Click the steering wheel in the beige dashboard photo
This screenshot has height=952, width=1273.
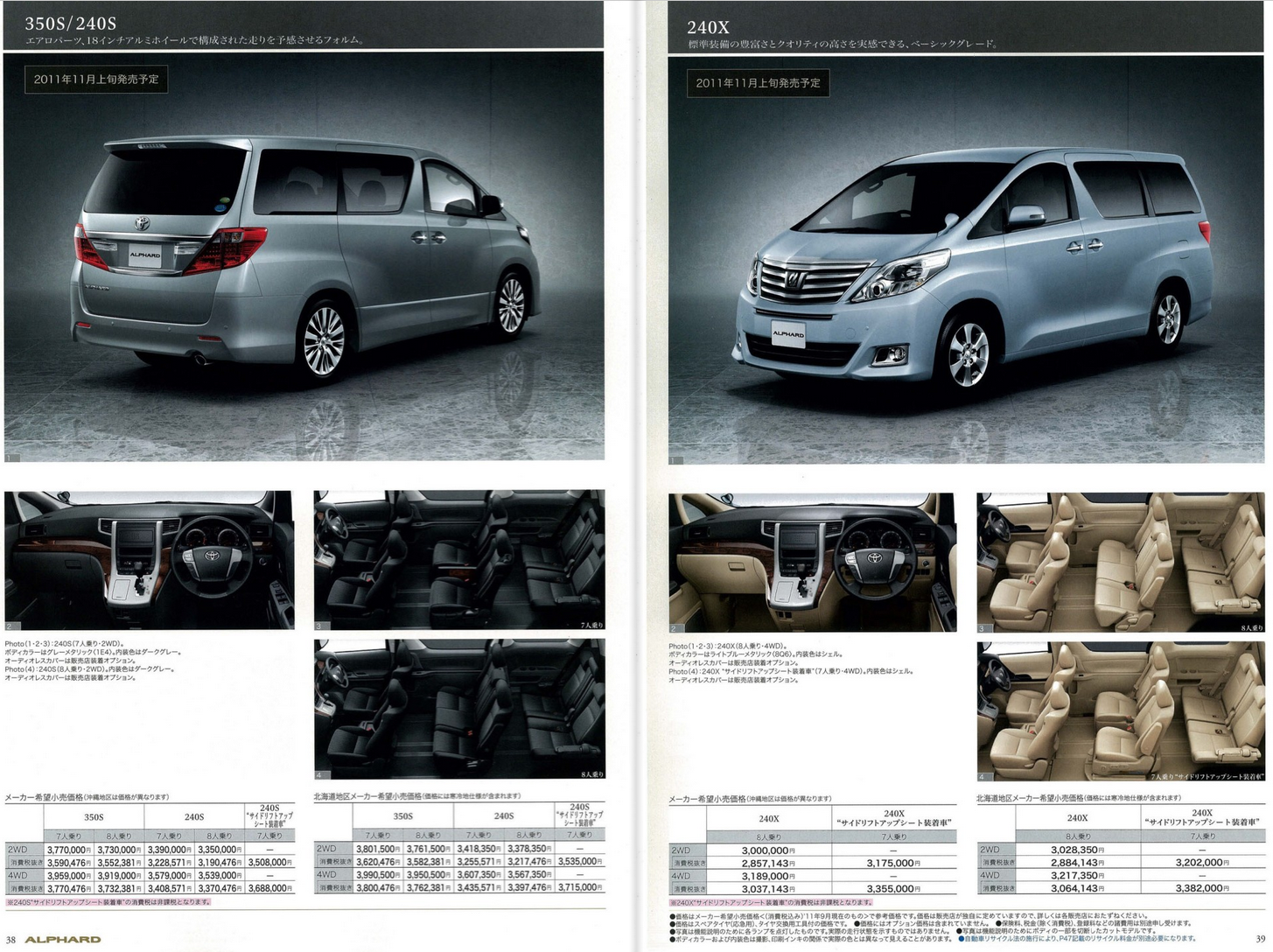click(874, 560)
